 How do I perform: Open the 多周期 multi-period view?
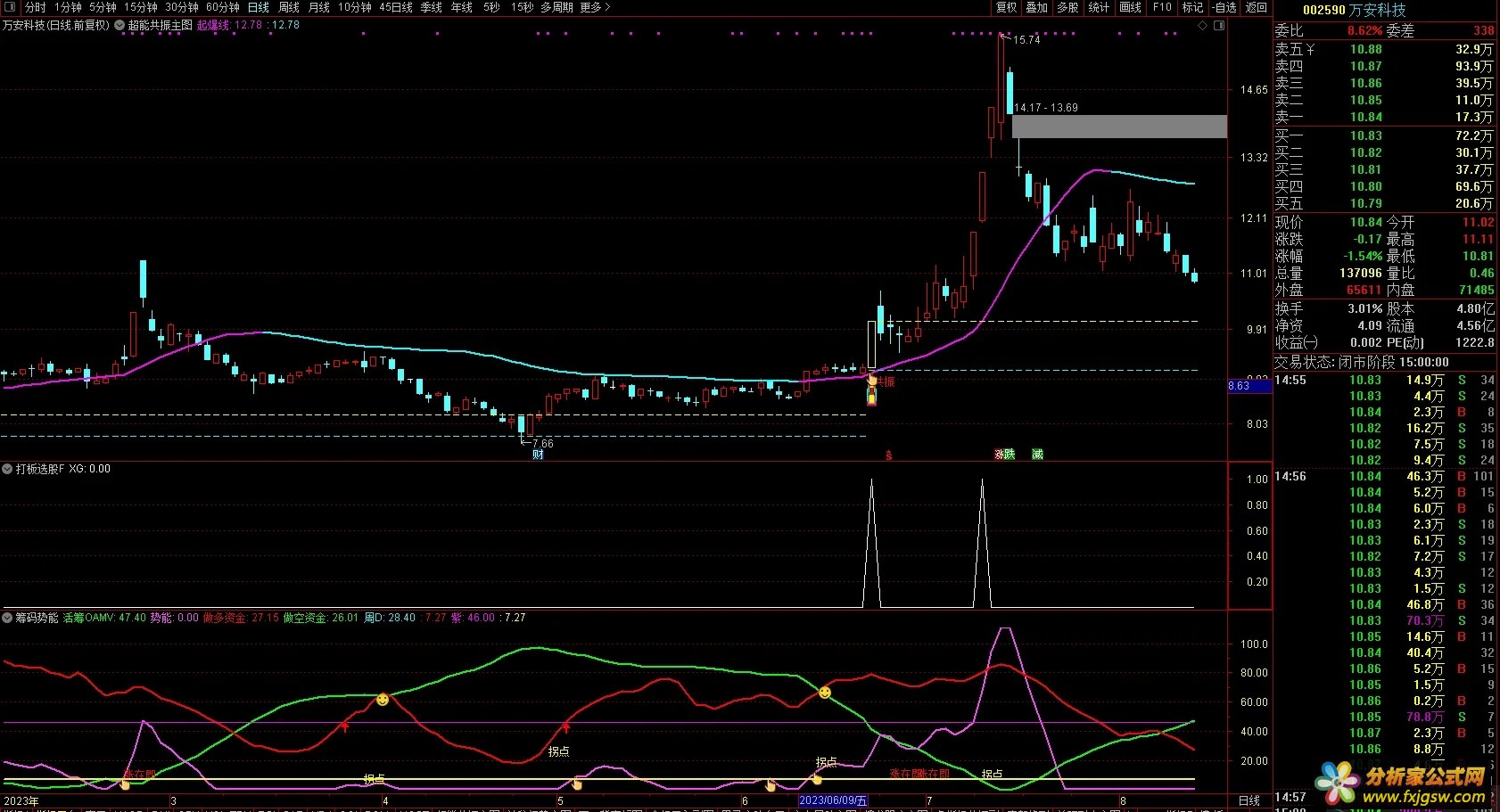[x=557, y=7]
